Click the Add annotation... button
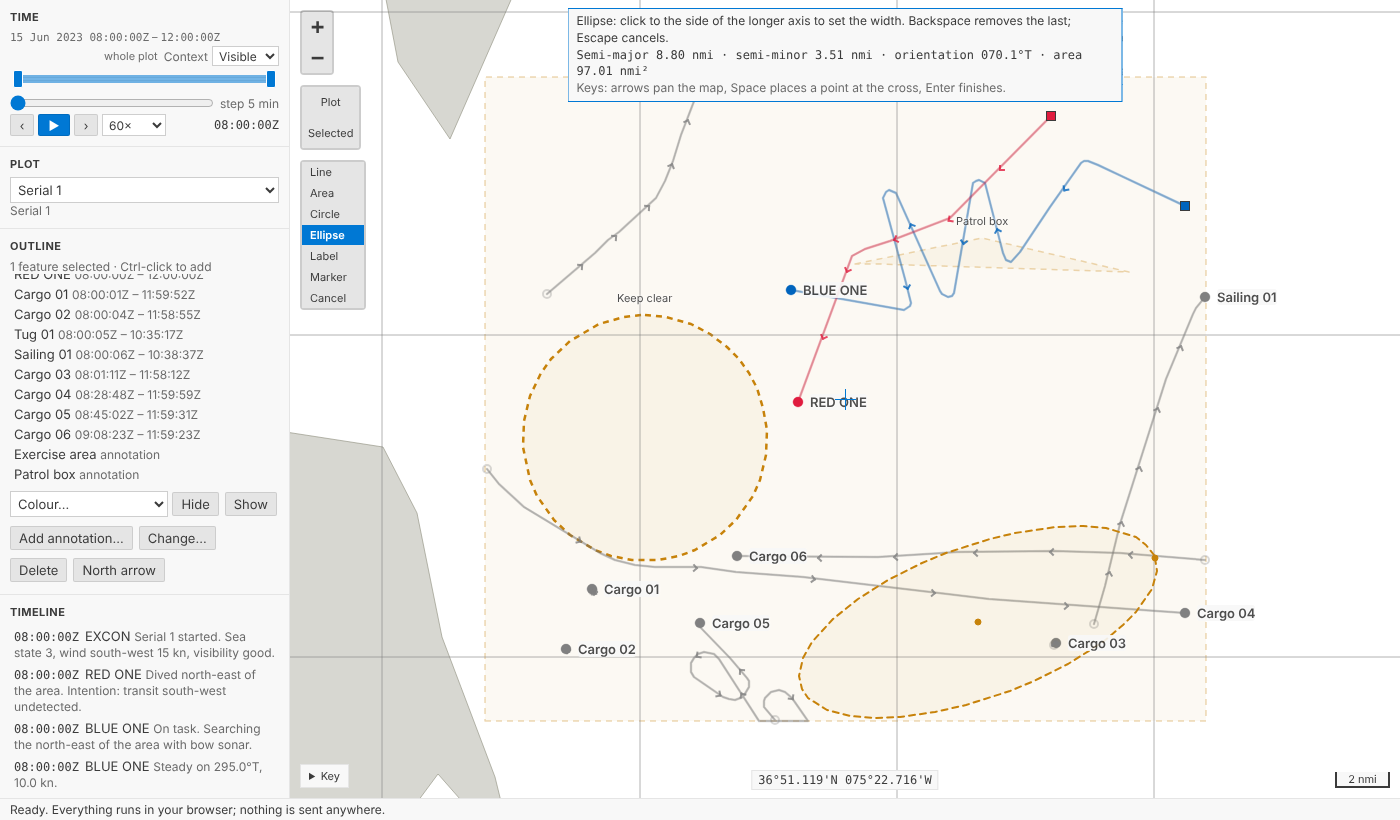 click(x=71, y=538)
